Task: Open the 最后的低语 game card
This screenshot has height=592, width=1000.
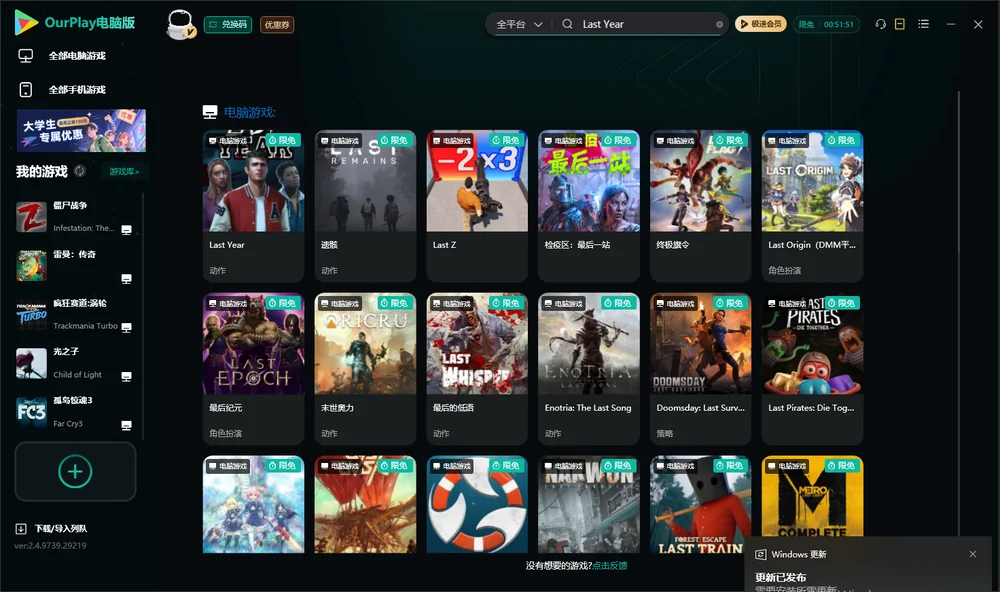Action: 477,368
